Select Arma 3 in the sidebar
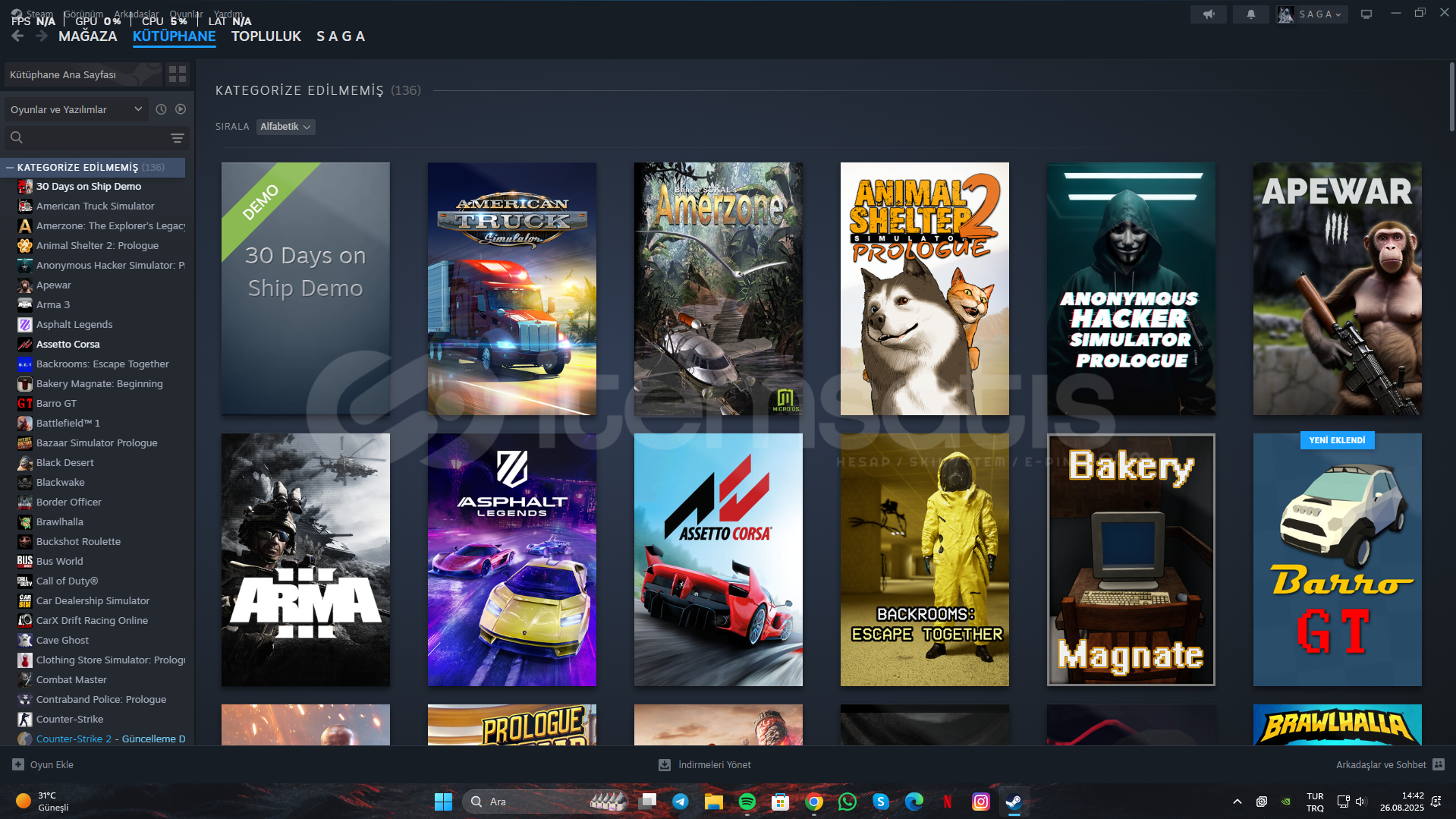 53,304
